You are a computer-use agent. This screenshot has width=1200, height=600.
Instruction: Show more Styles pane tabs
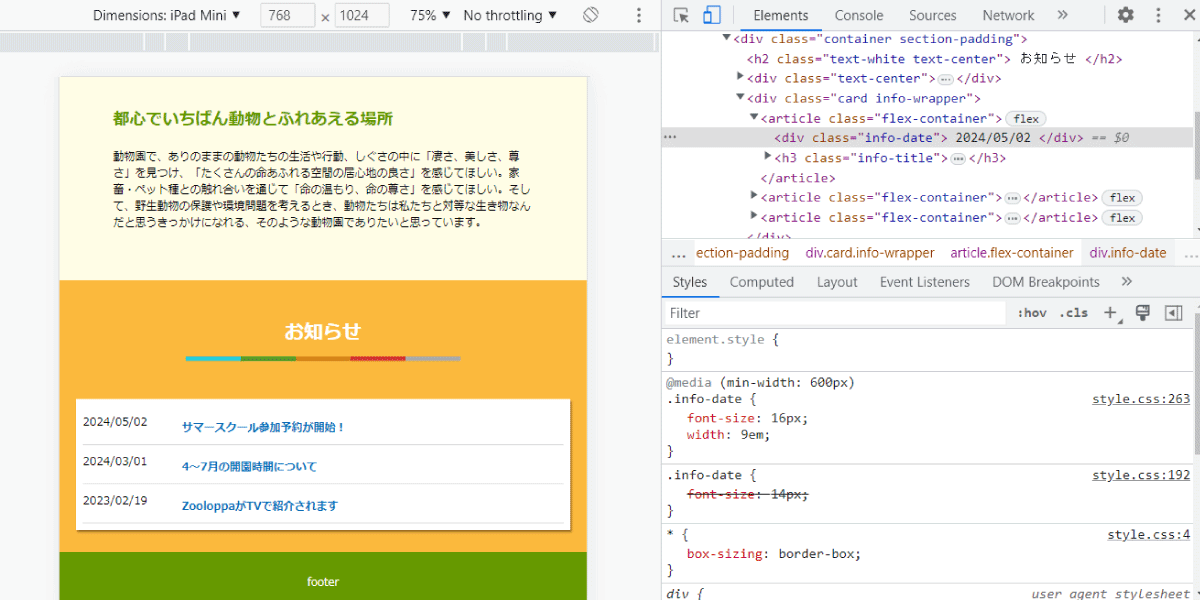tap(1127, 282)
